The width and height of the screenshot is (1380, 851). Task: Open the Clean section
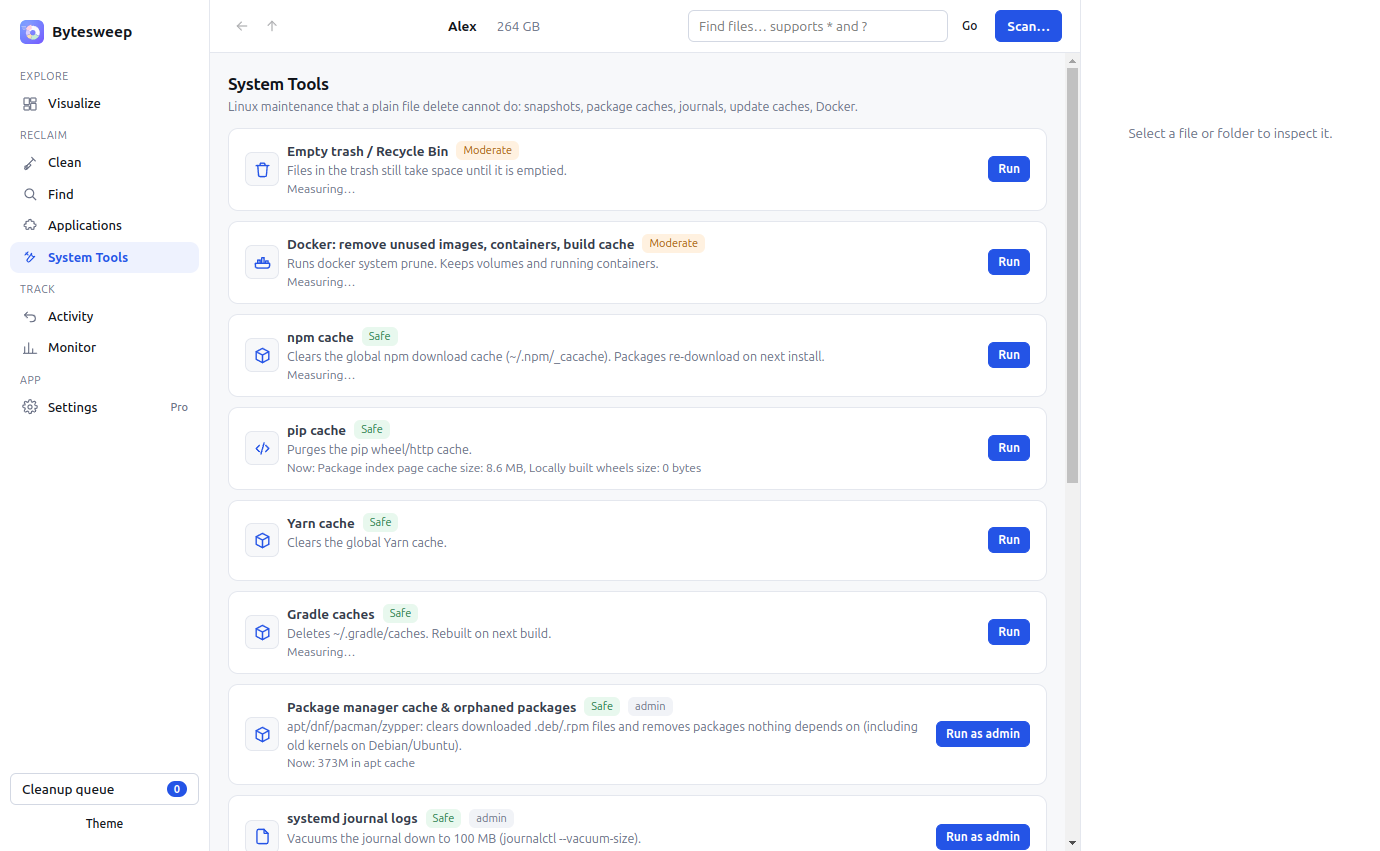(x=104, y=163)
